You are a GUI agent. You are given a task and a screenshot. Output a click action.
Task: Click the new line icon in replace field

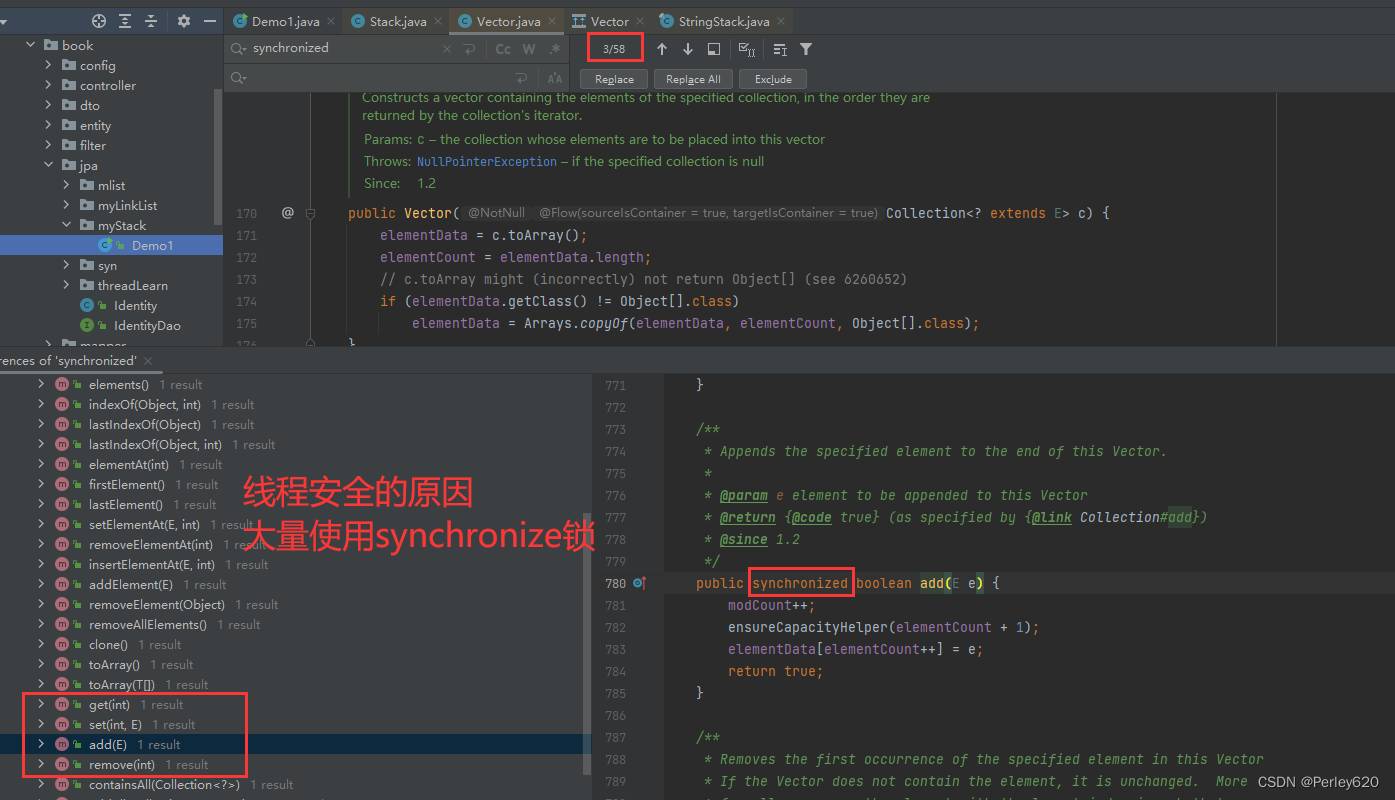[x=521, y=78]
